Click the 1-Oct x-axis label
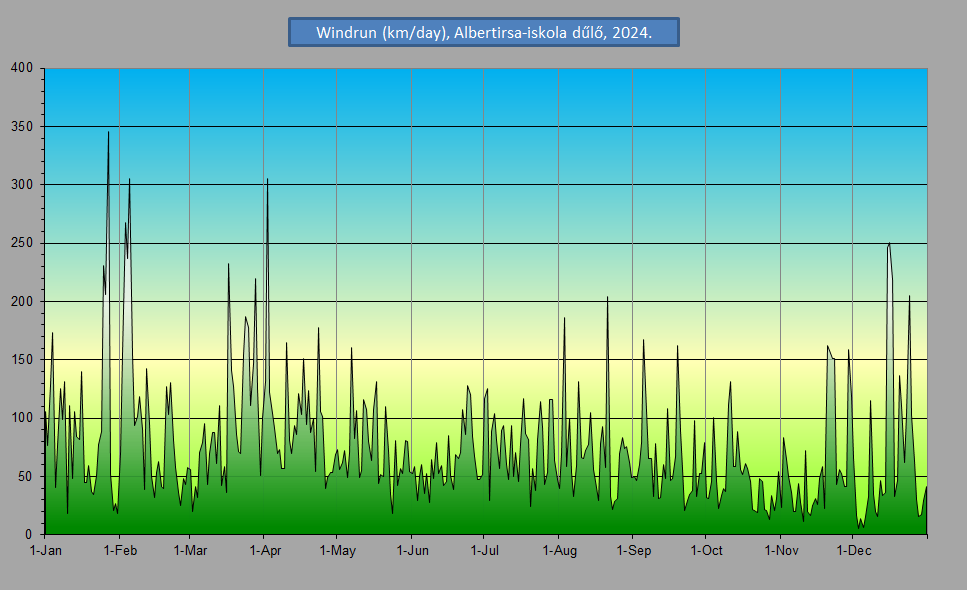 point(706,550)
